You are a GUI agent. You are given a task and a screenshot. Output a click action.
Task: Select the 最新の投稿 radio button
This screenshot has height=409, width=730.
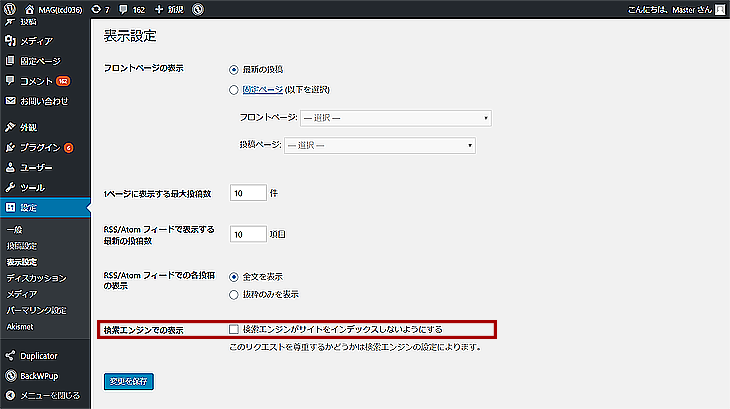pyautogui.click(x=234, y=70)
